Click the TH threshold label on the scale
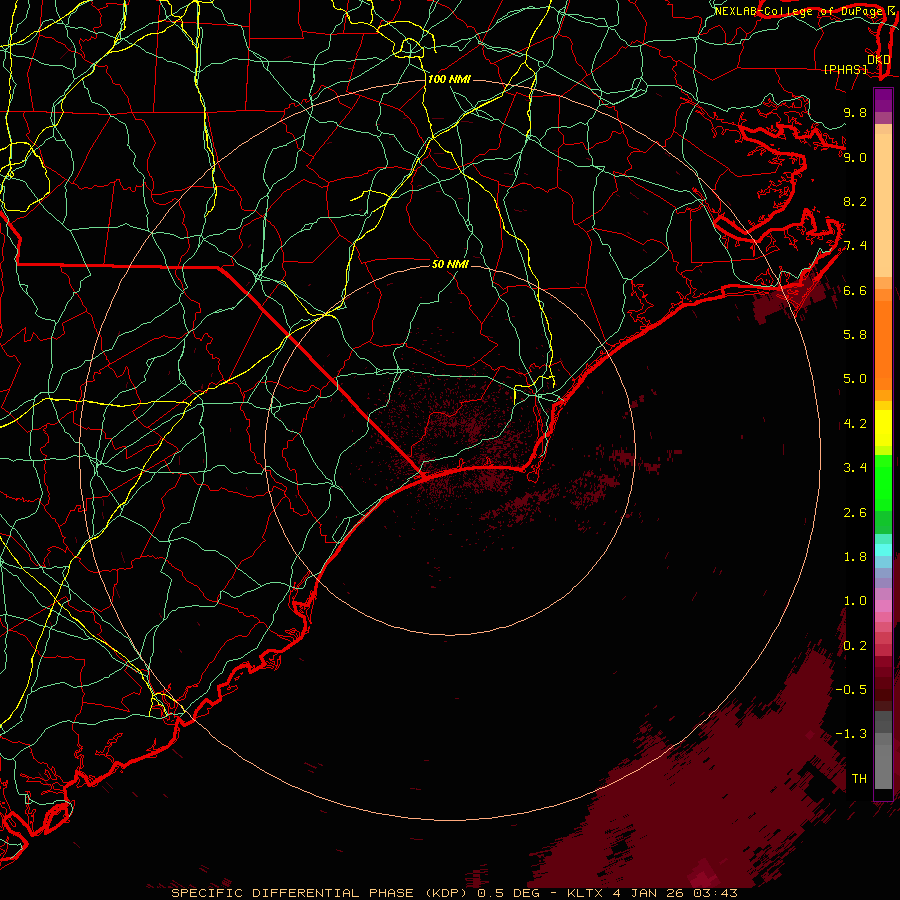Viewport: 900px width, 900px height. point(859,779)
